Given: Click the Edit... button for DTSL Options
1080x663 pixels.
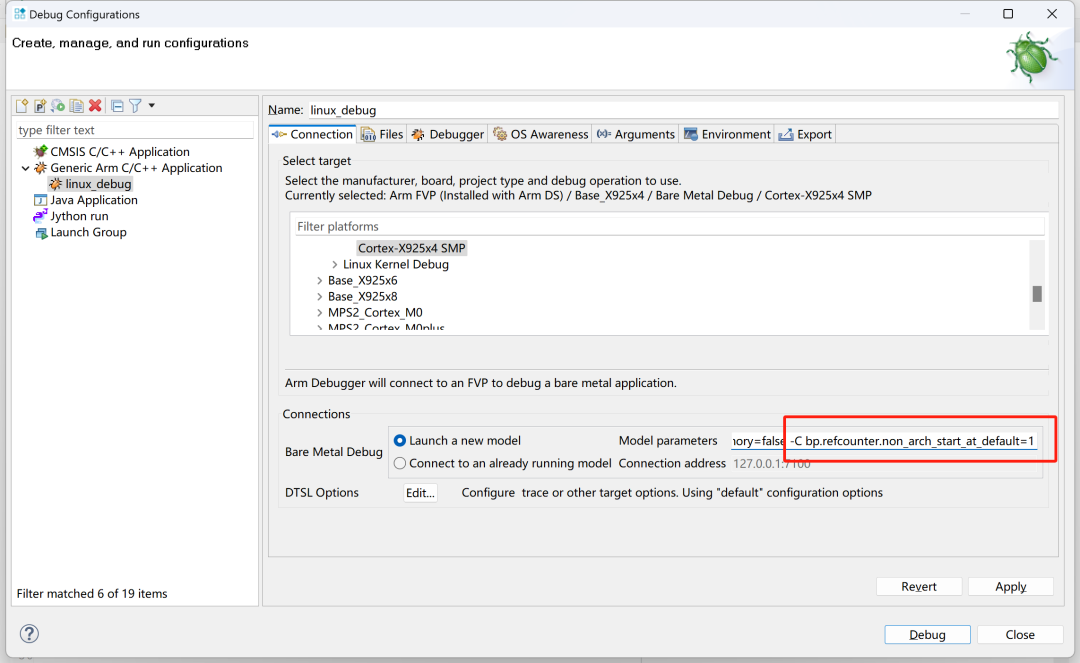Looking at the screenshot, I should click(420, 493).
